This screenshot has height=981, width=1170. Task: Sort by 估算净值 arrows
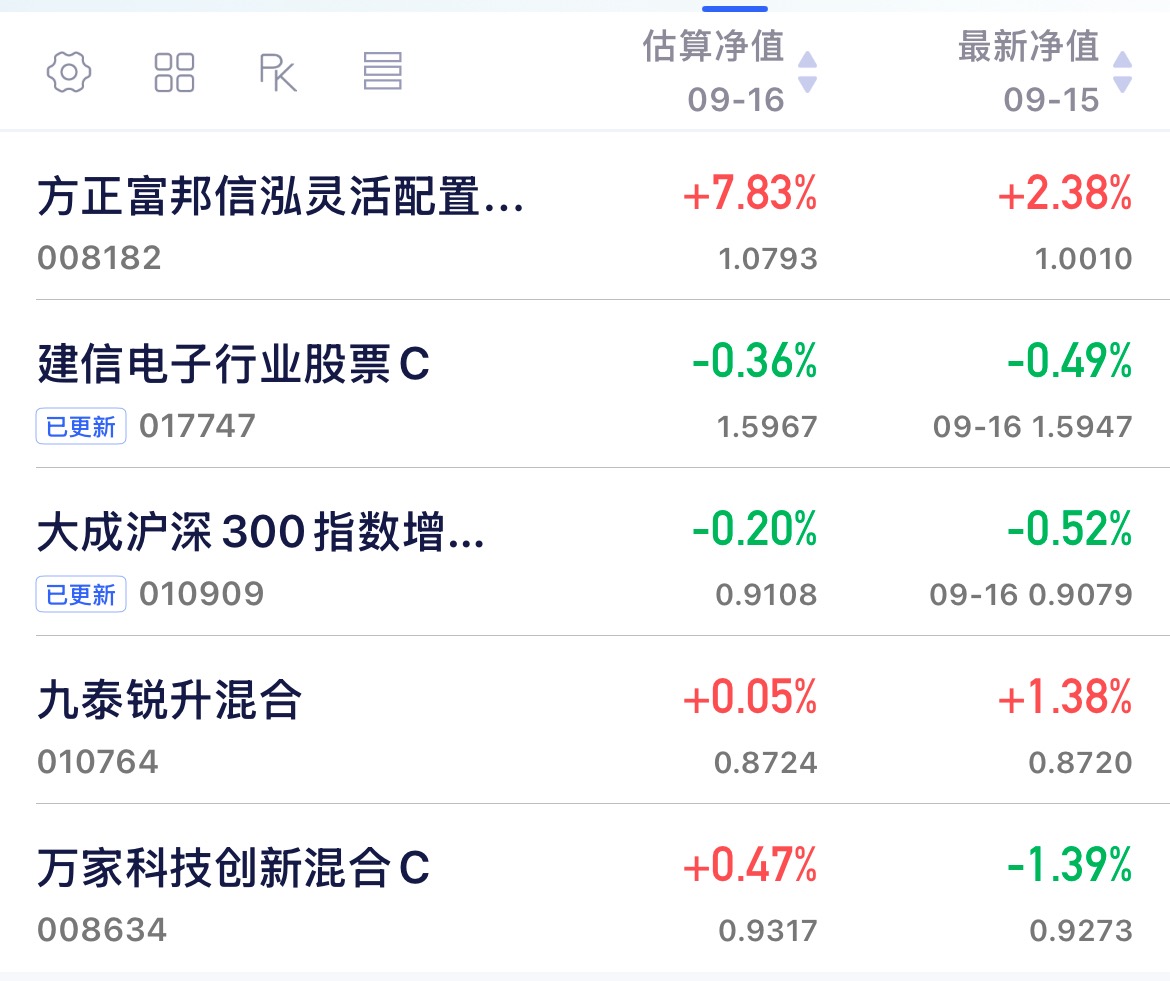coord(807,72)
